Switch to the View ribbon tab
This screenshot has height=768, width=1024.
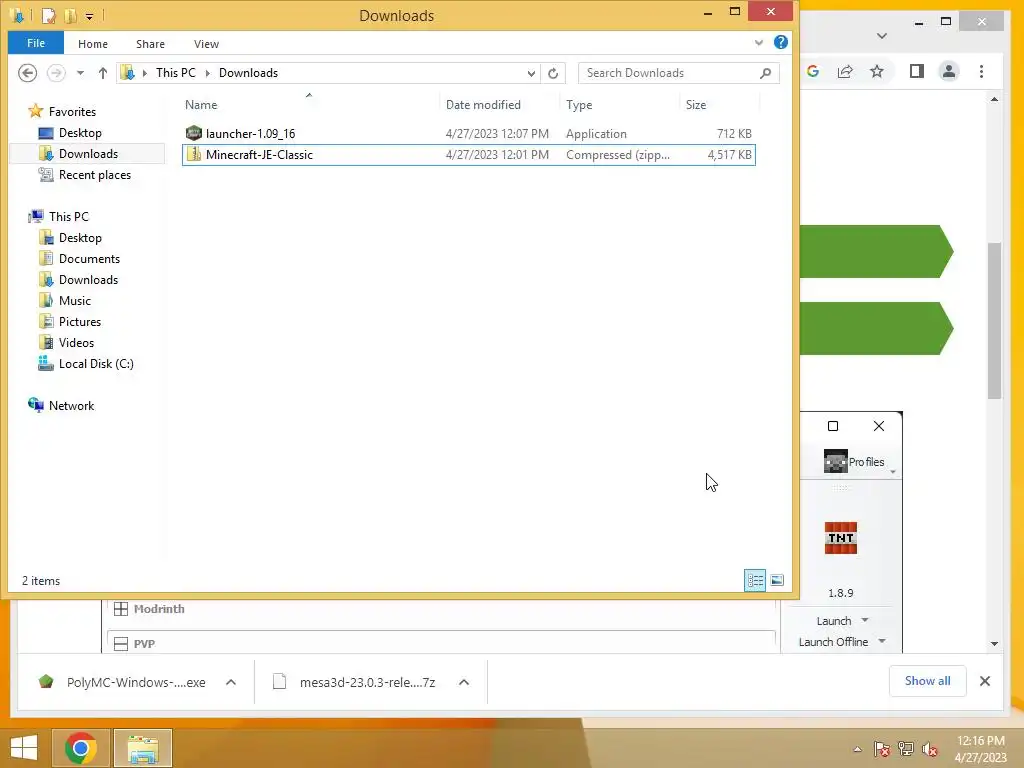pos(206,44)
